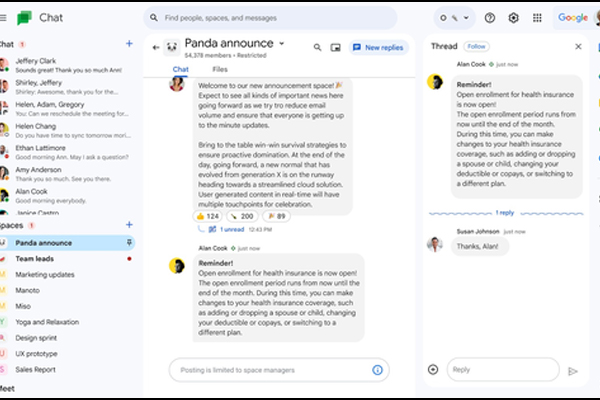Viewport: 600px width, 400px height.
Task: Click the Reply input field in thread
Action: [500, 369]
